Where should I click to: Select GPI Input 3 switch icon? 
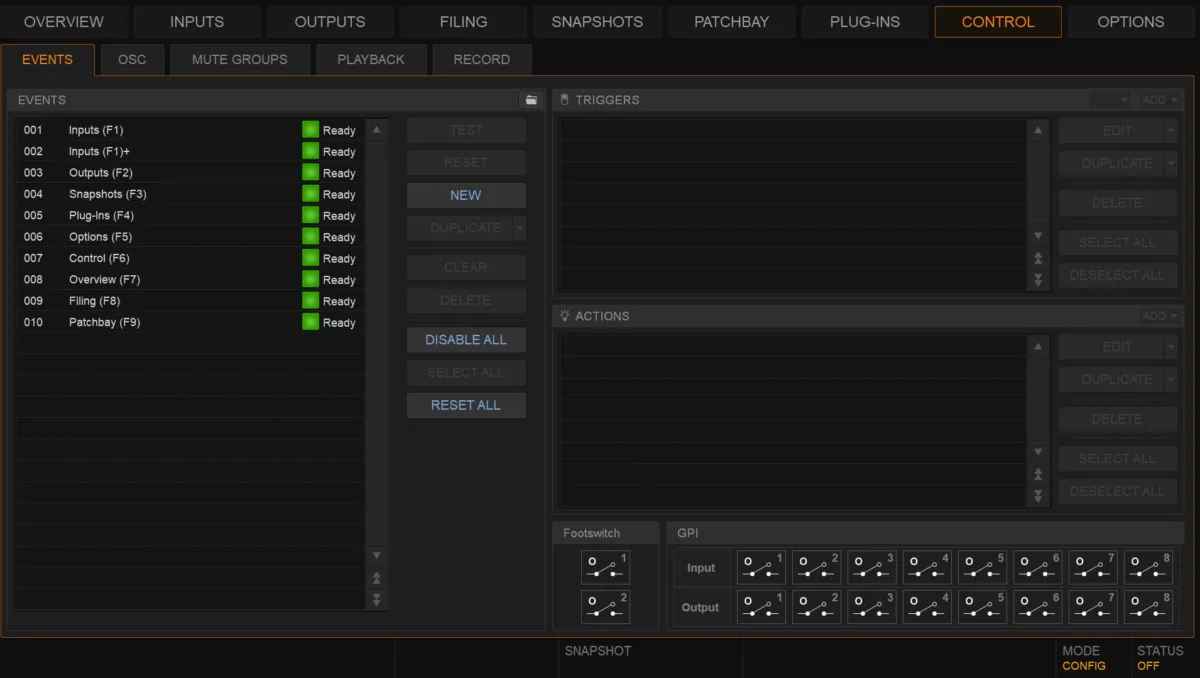click(871, 567)
